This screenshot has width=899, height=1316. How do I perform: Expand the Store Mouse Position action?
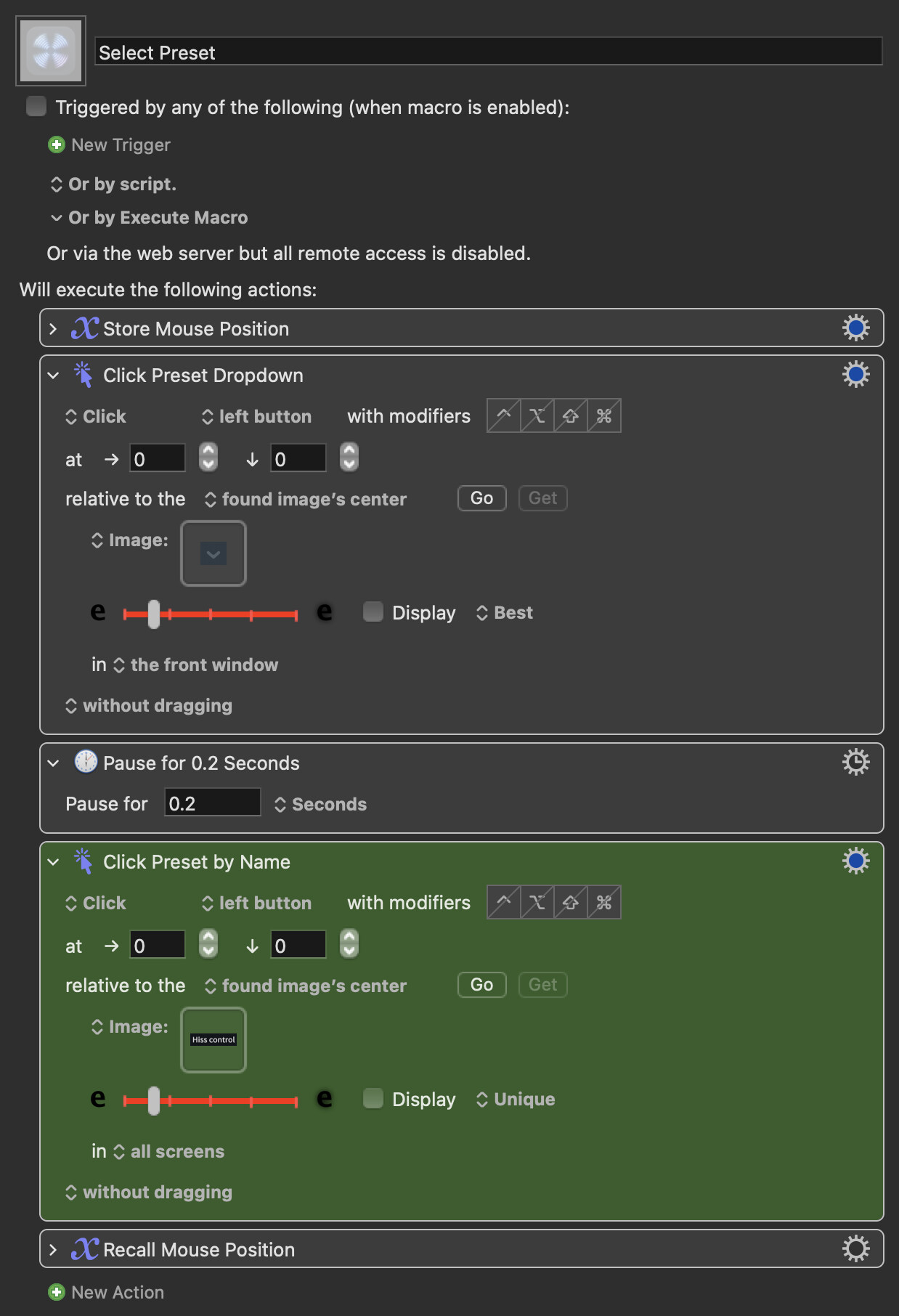click(x=53, y=329)
